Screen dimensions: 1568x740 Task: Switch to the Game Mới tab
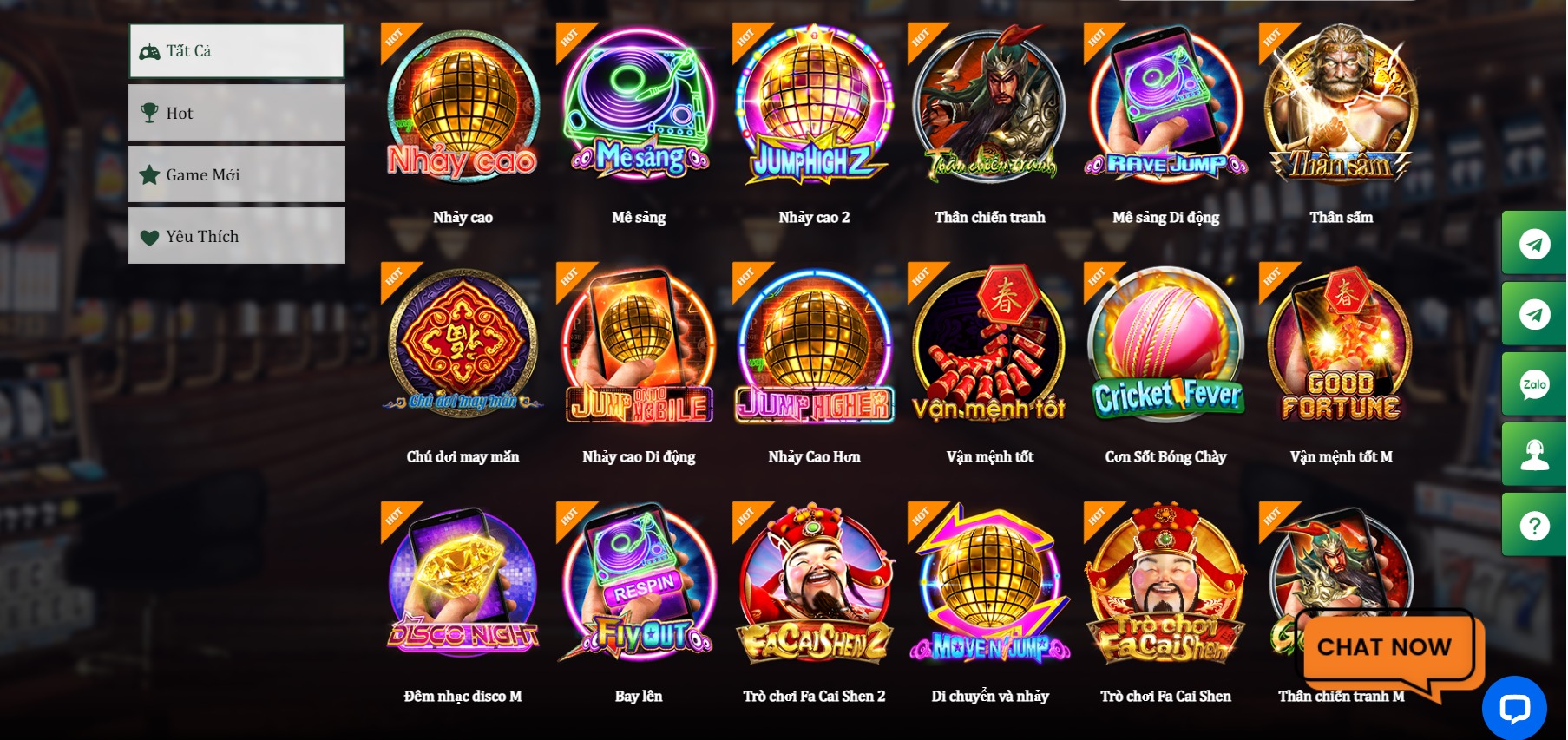[237, 174]
